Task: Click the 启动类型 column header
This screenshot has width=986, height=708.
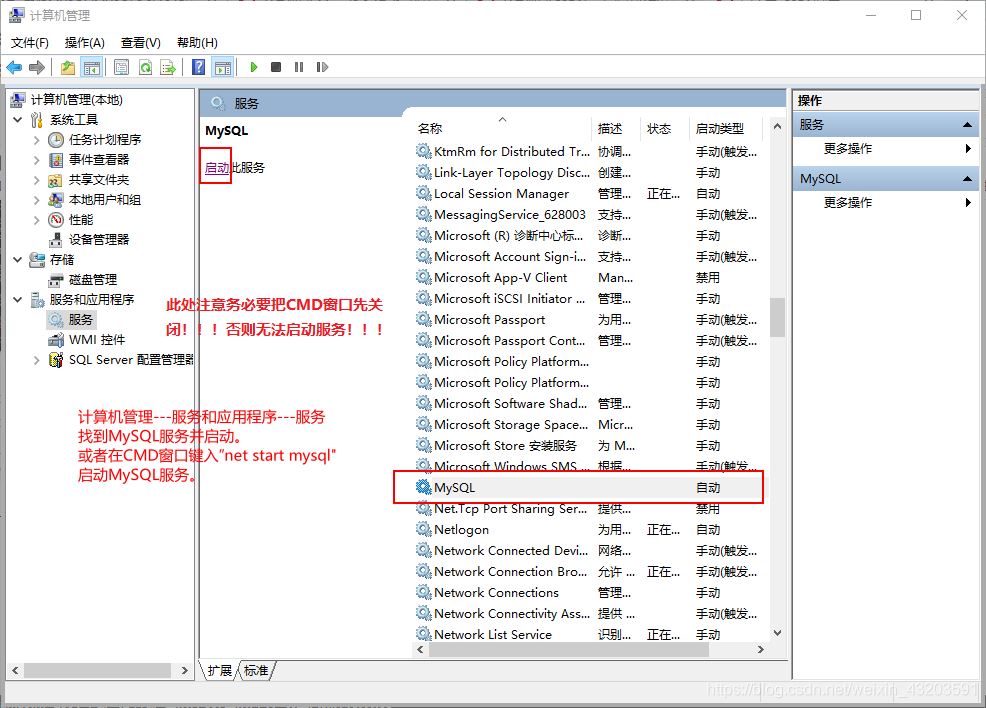Action: tap(720, 129)
